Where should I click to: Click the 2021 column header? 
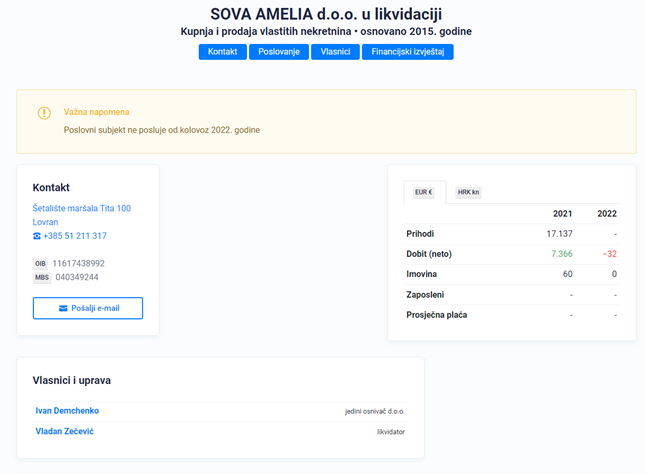pyautogui.click(x=562, y=214)
